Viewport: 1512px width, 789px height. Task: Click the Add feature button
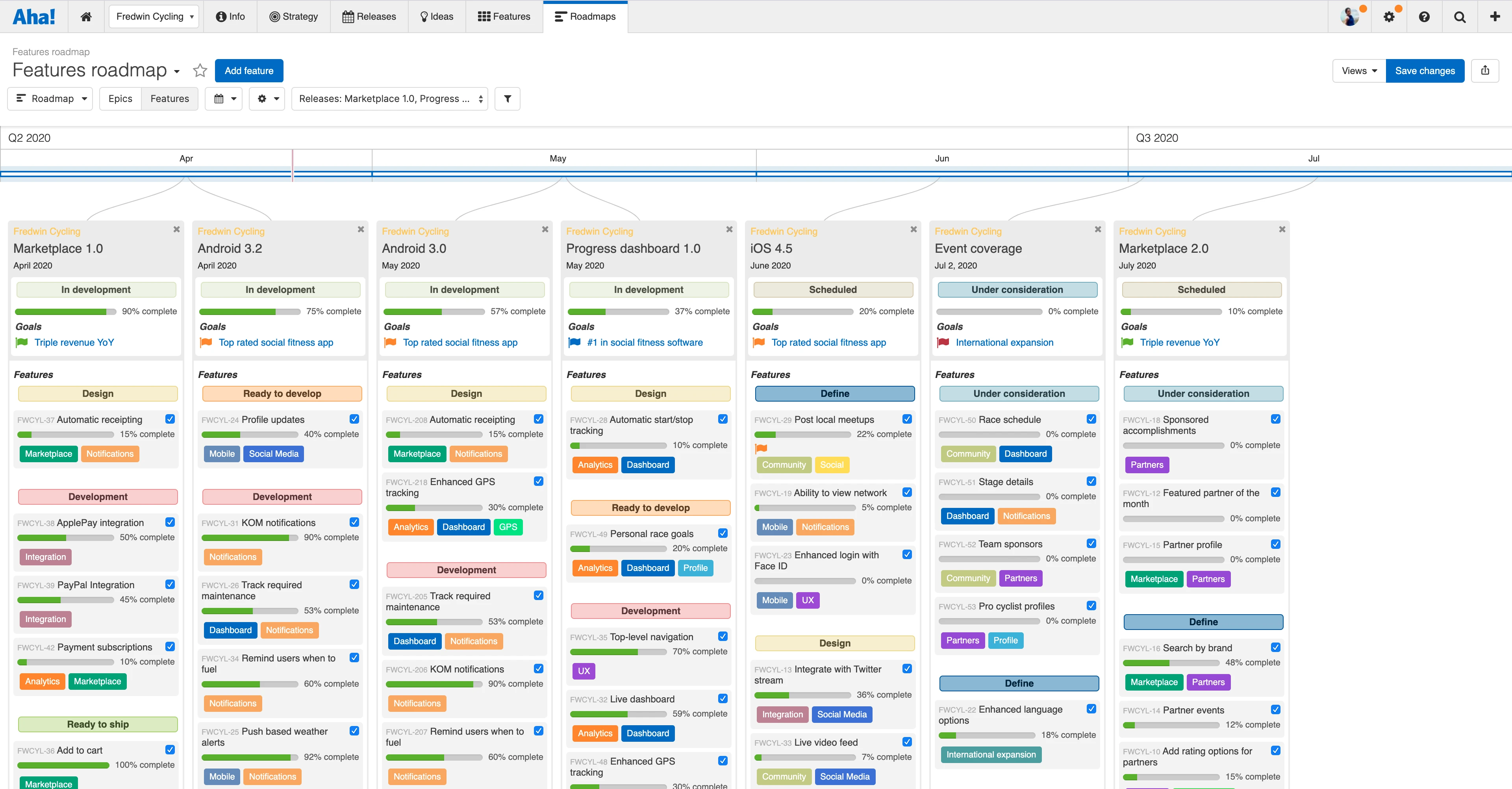[248, 70]
